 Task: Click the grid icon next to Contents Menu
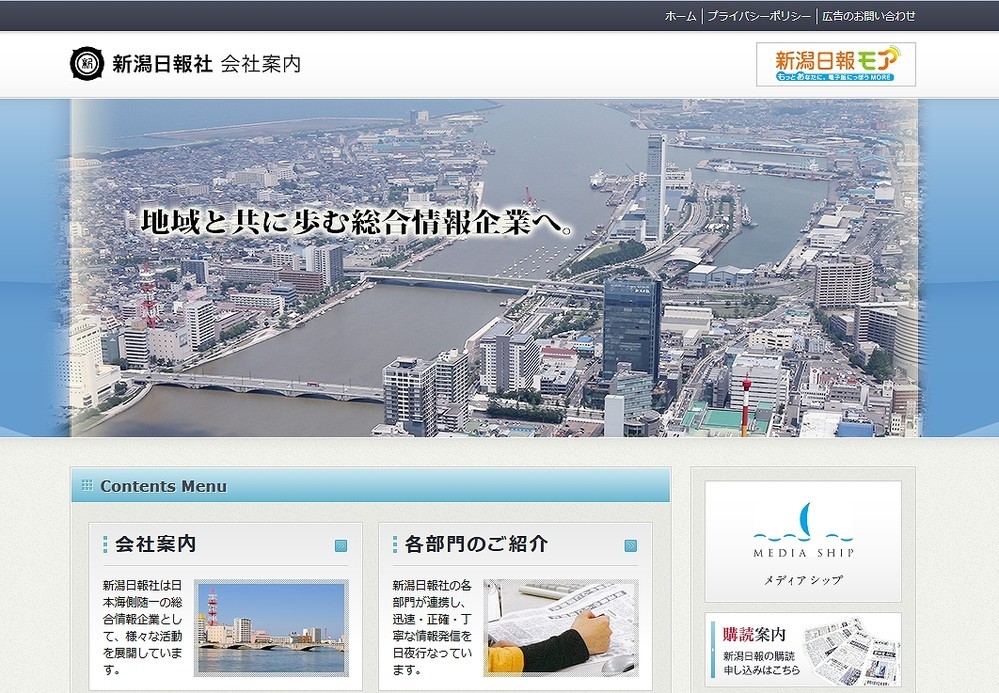pos(87,486)
